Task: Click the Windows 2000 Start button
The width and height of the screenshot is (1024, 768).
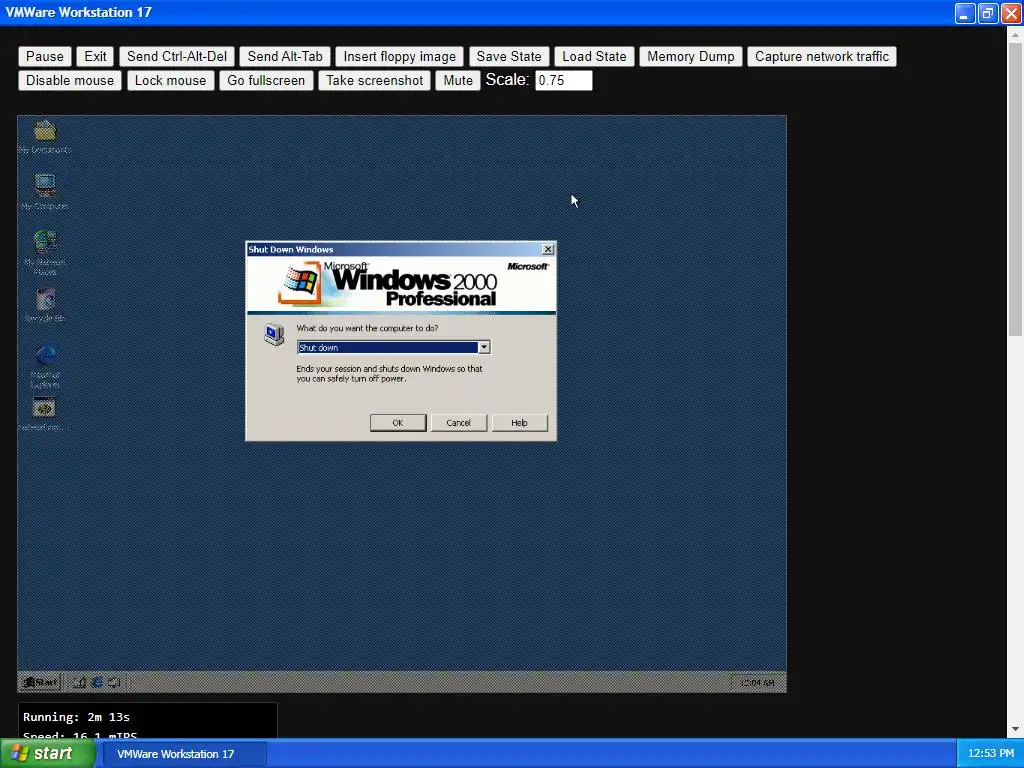Action: coord(40,682)
